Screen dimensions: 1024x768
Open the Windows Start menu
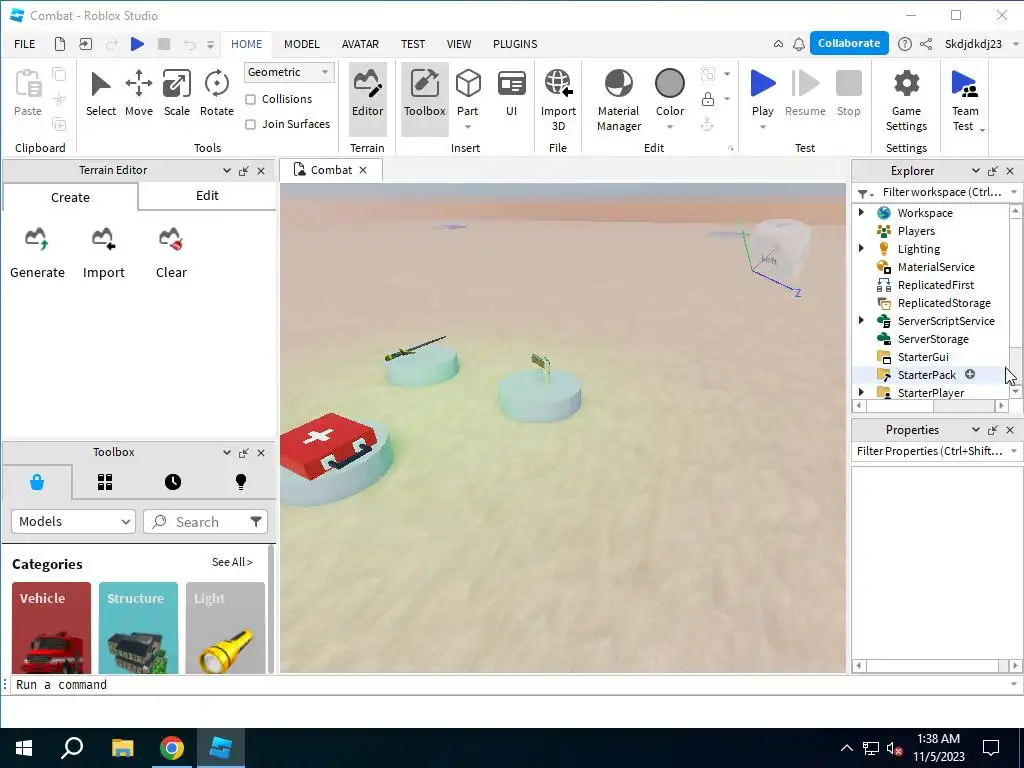24,748
